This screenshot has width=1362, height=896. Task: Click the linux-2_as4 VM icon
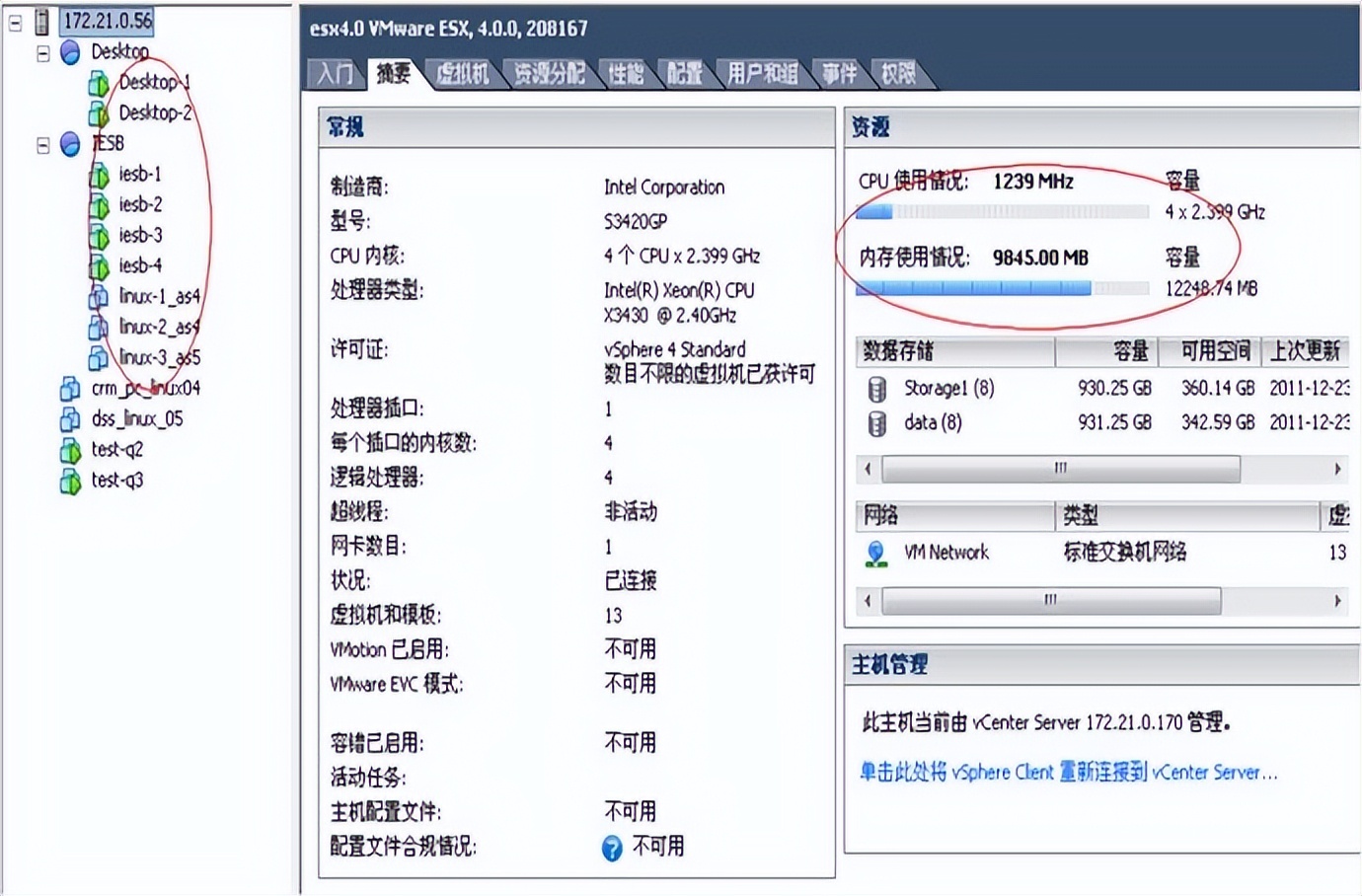99,329
